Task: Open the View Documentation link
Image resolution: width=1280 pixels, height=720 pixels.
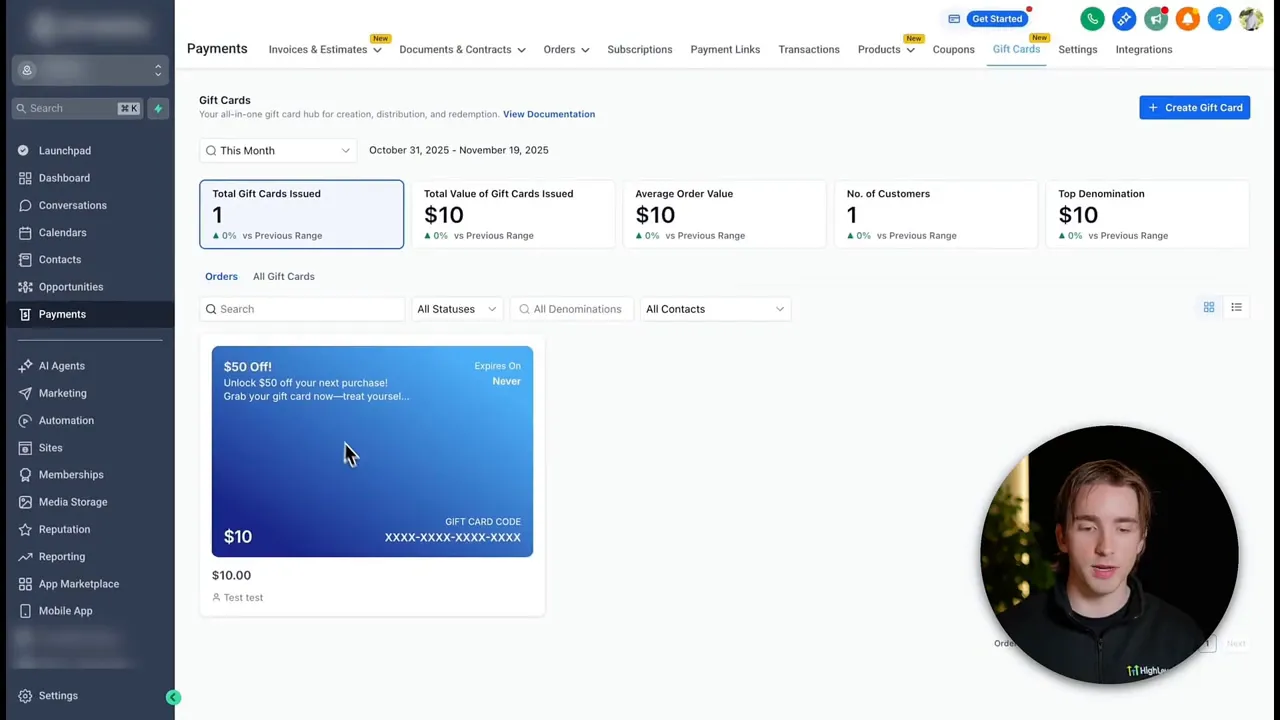Action: pyautogui.click(x=548, y=113)
